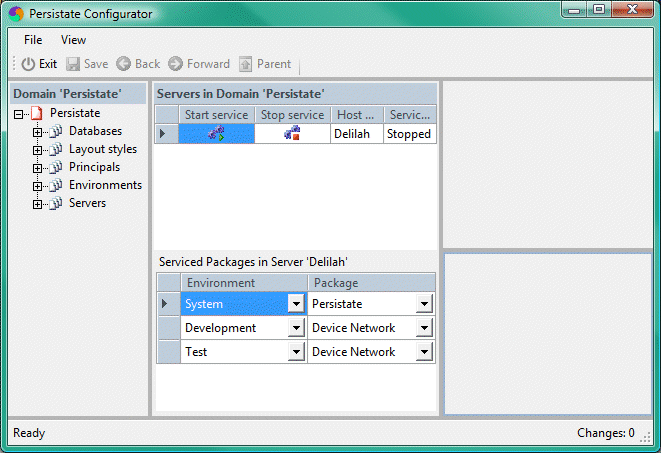Open the System environment dropdown
This screenshot has height=453, width=661.
[x=295, y=304]
